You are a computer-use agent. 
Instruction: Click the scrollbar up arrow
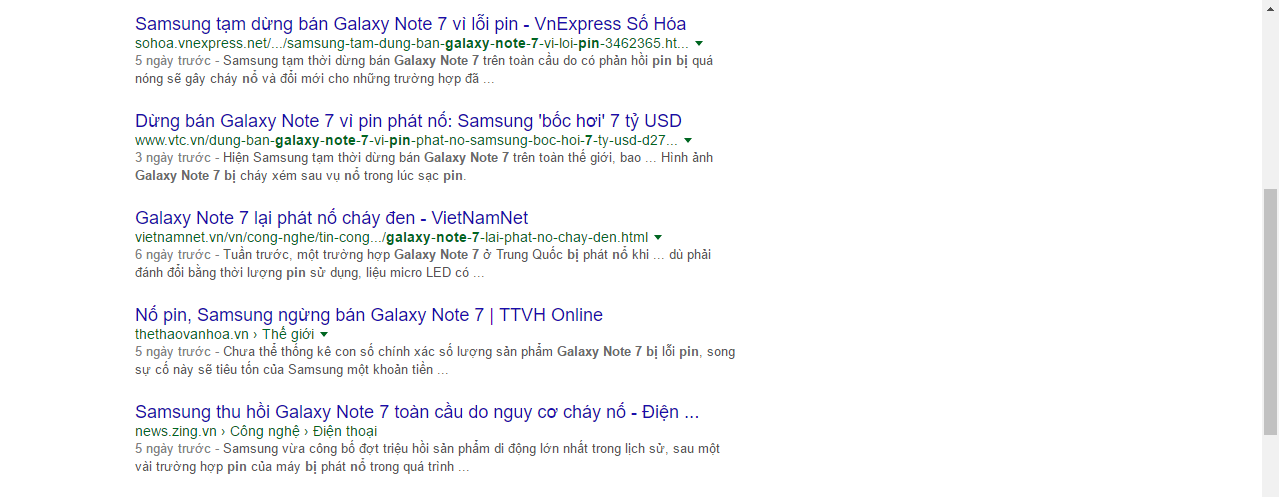pyautogui.click(x=1270, y=8)
